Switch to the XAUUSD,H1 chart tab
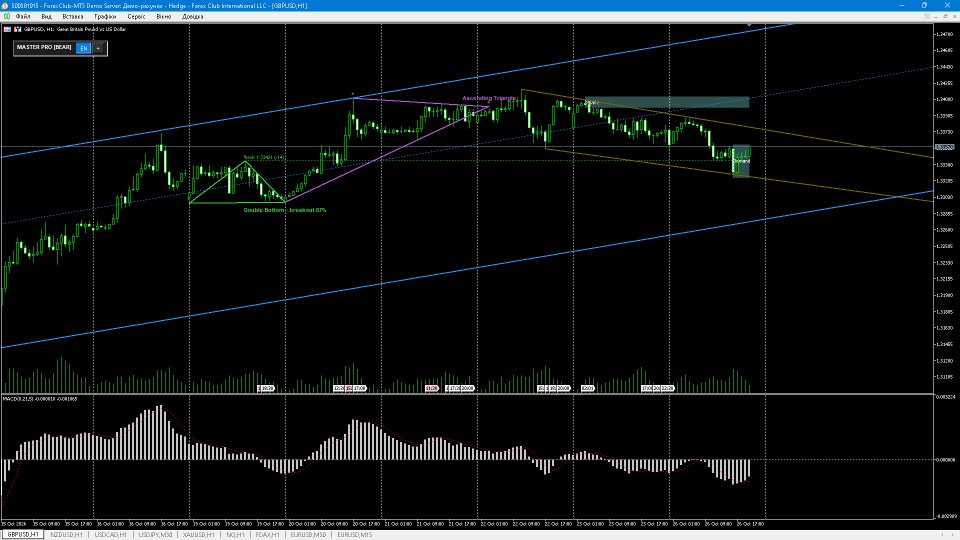The width and height of the screenshot is (960, 540). (199, 534)
